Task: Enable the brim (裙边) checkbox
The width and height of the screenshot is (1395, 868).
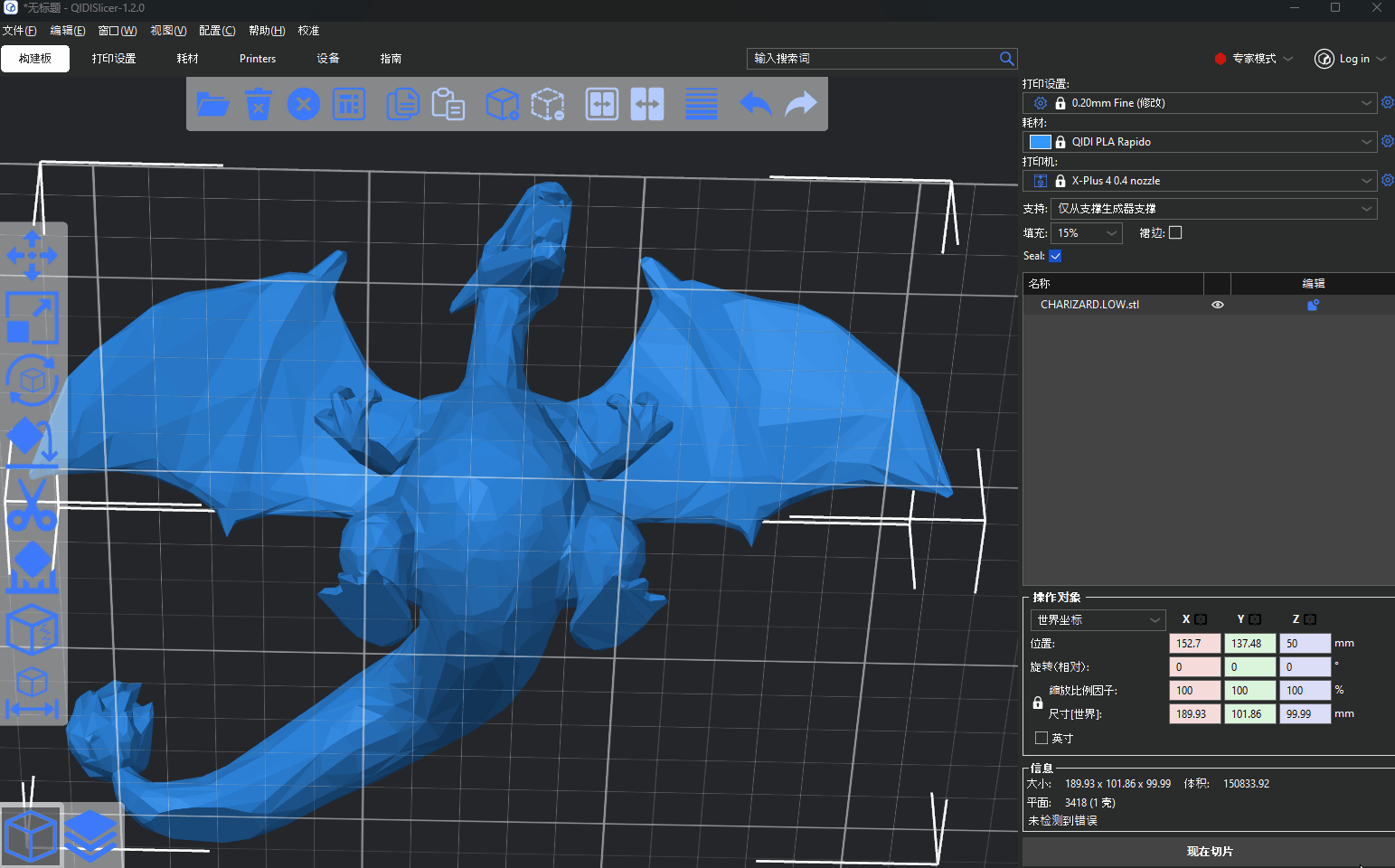Action: [x=1175, y=232]
